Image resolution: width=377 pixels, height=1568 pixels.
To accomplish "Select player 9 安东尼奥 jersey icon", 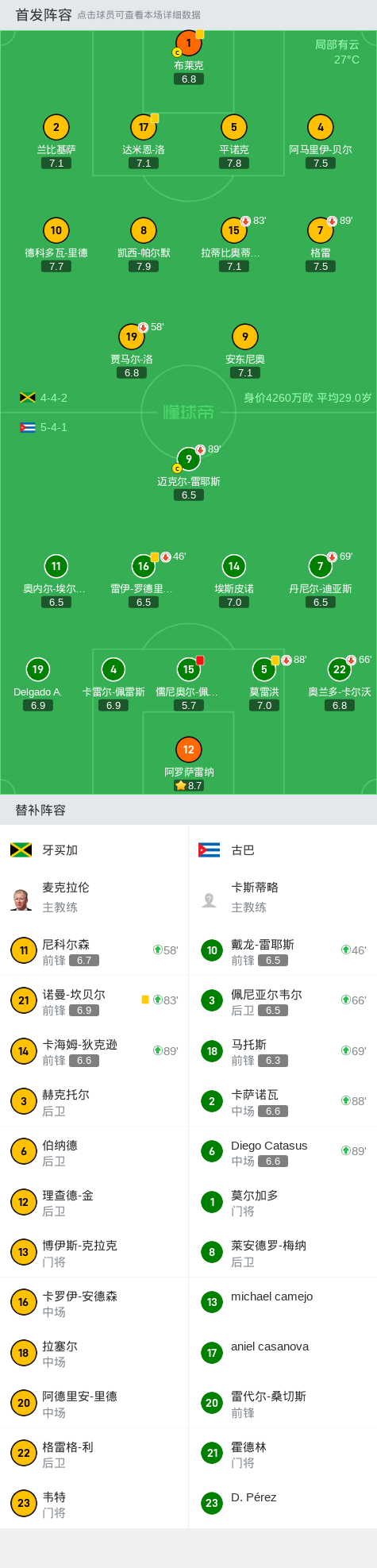I will click(x=244, y=337).
